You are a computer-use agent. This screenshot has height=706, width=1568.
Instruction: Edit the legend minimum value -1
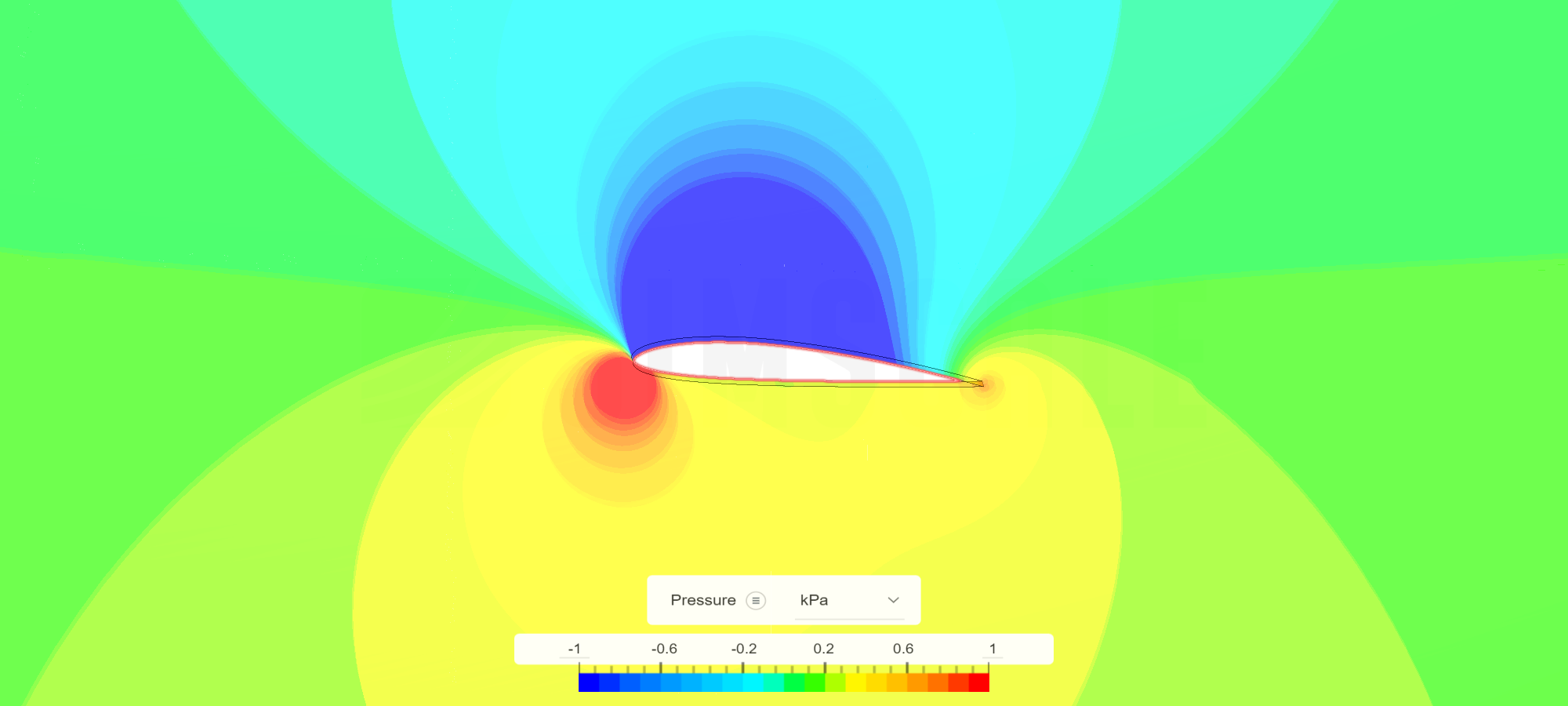coord(575,649)
